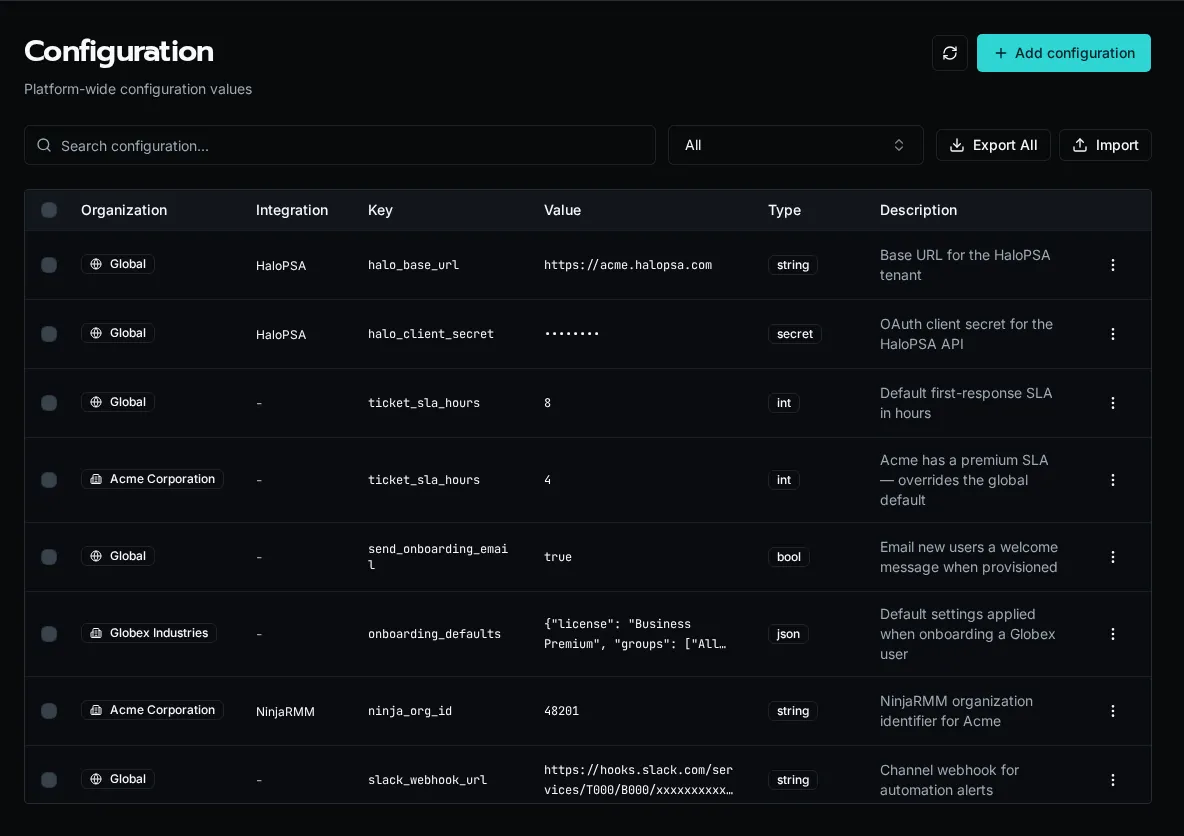Screen dimensions: 1184x836
Task: Check the Acme Corporation ticket_sla_hours checkbox
Action: pos(49,480)
